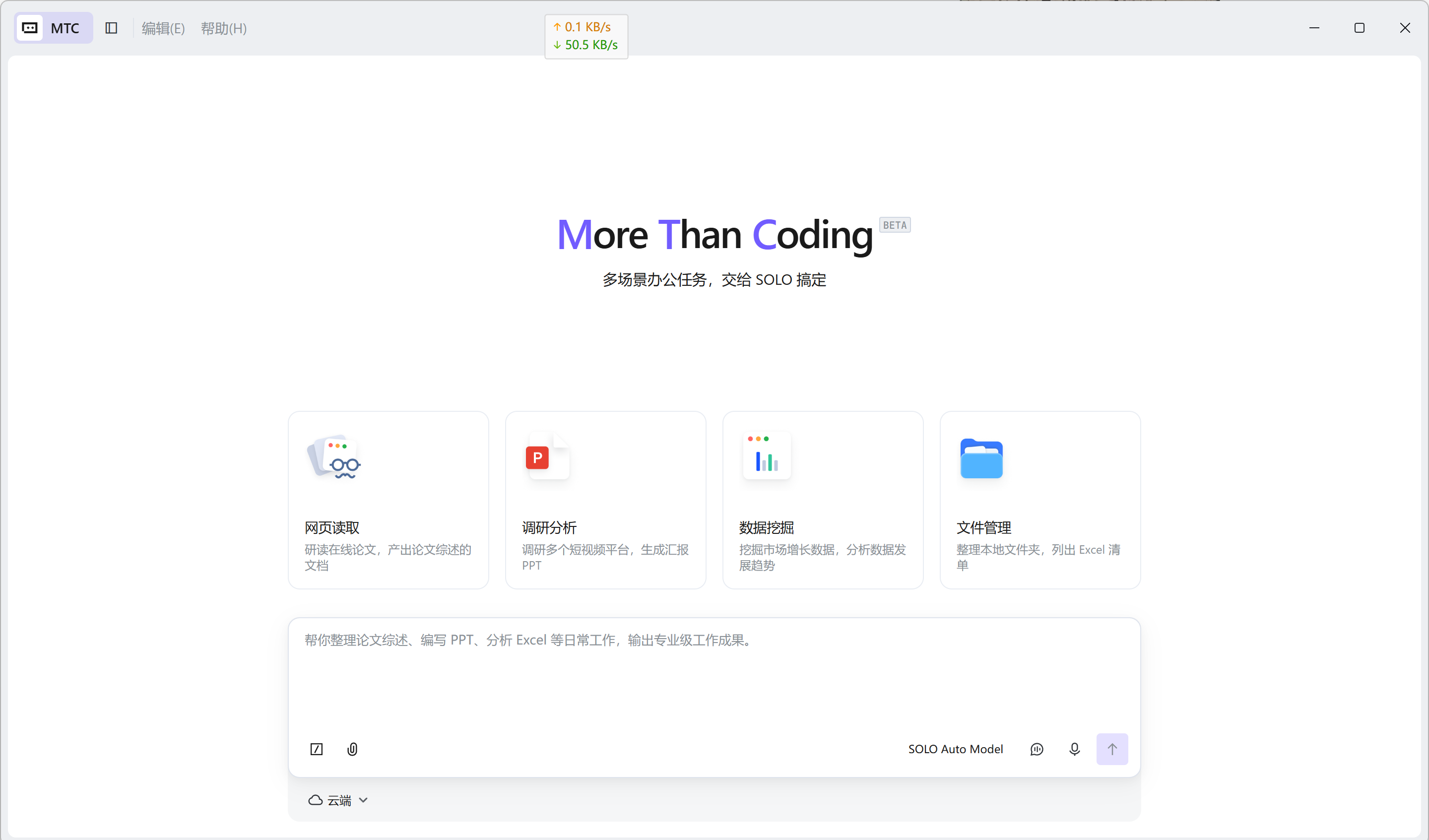Click text '调研多个短视频平台，生成汇报 PPT'
1429x840 pixels.
(x=605, y=557)
